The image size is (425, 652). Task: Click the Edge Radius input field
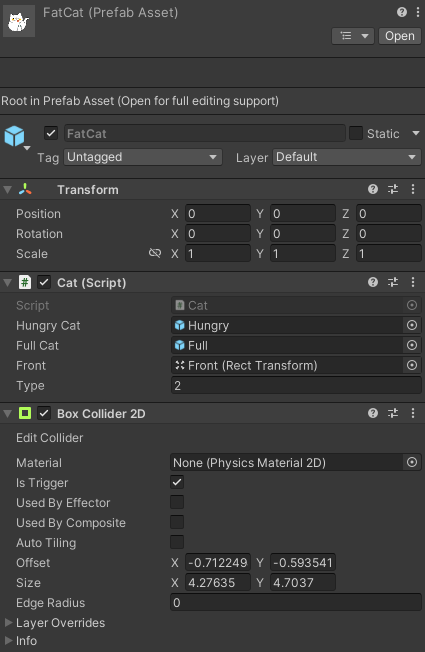coord(296,603)
